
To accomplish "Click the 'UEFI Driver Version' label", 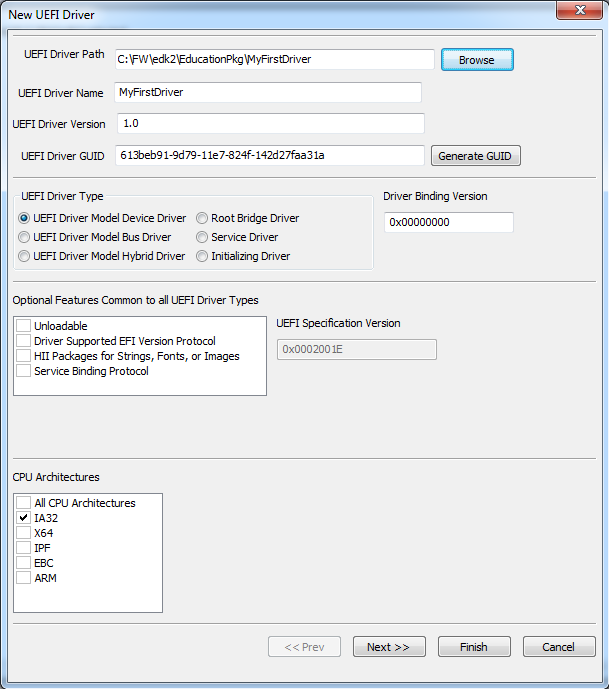I will tap(59, 124).
